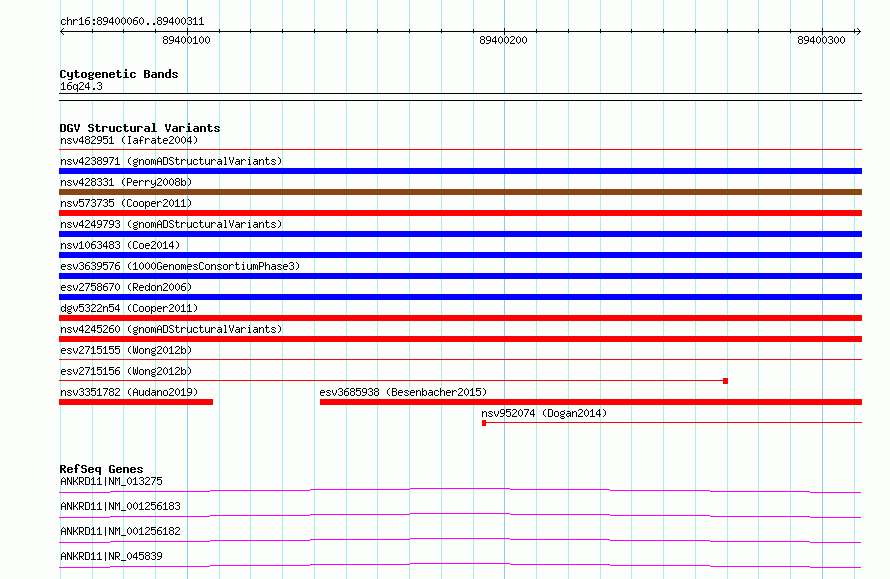Select the Cytogenetic Bands track title

pos(119,74)
